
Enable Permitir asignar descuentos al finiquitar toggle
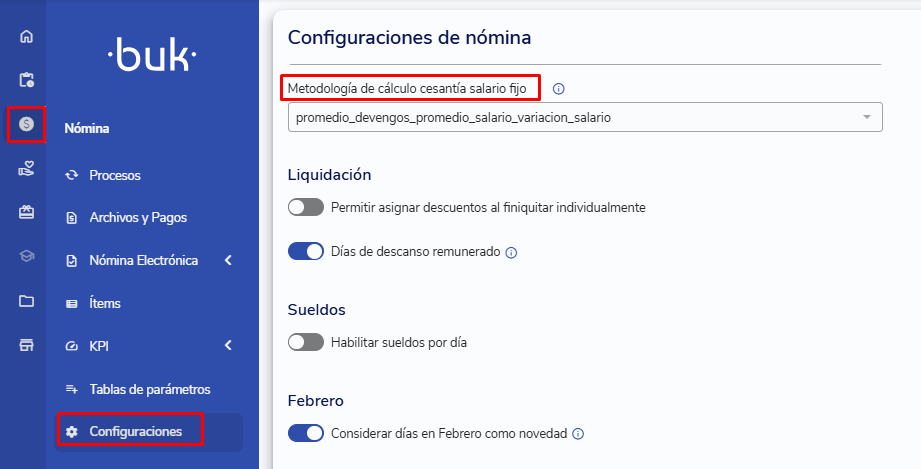[306, 207]
